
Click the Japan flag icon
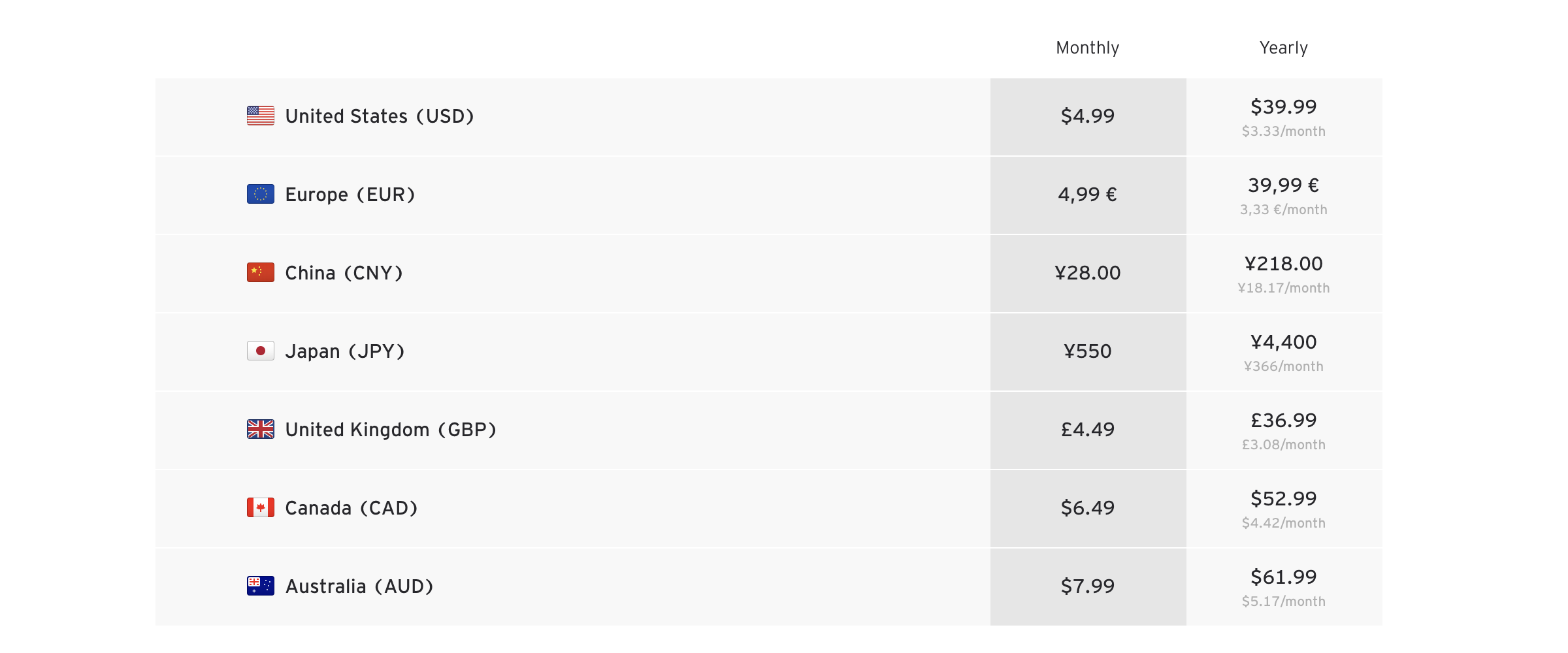point(260,351)
